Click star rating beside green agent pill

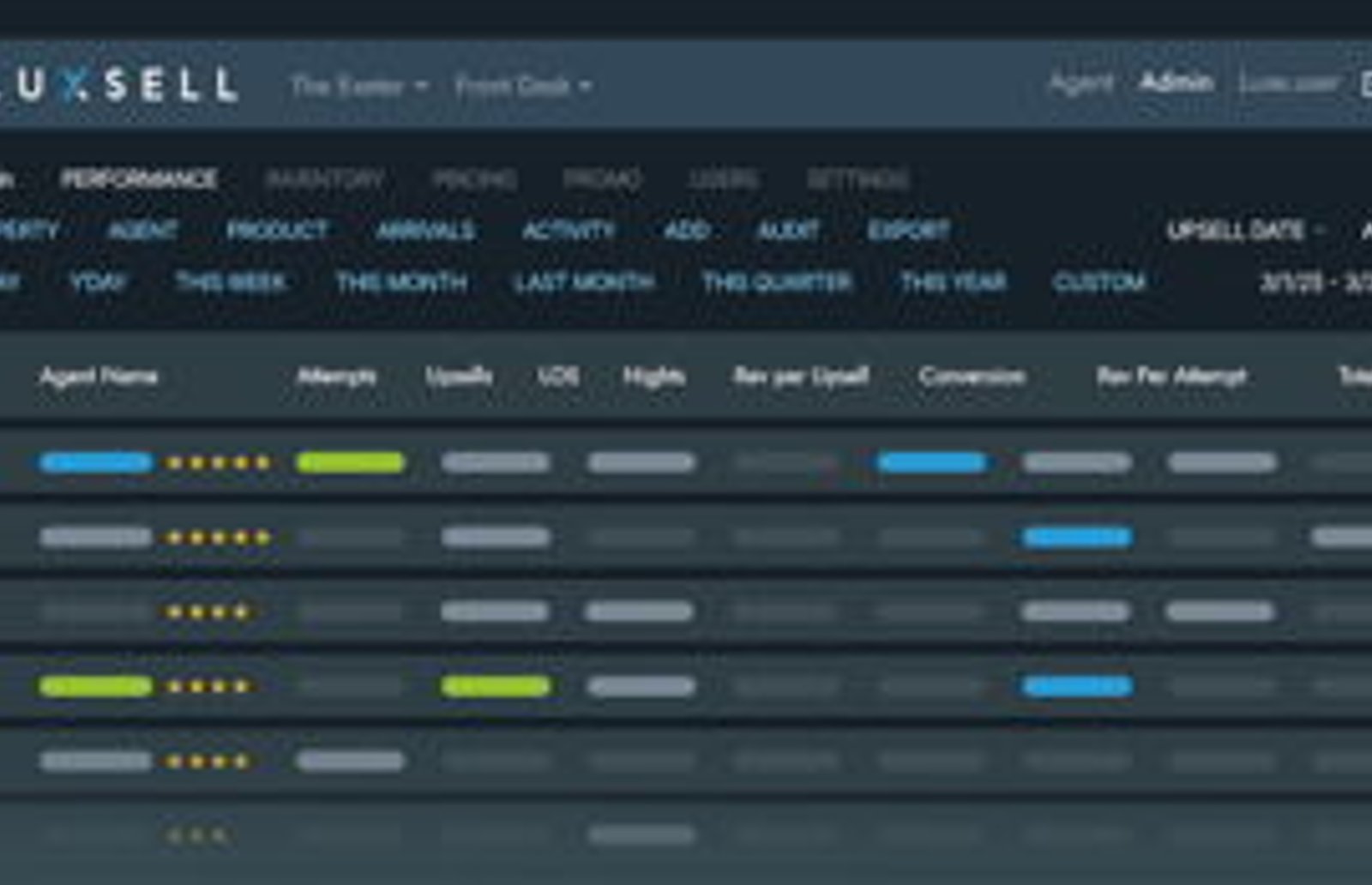208,686
